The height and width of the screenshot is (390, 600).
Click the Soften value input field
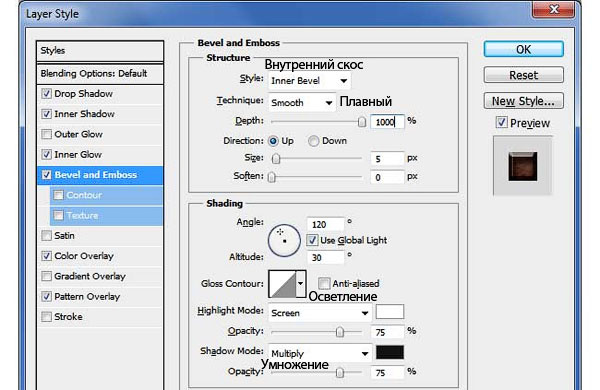(x=387, y=177)
